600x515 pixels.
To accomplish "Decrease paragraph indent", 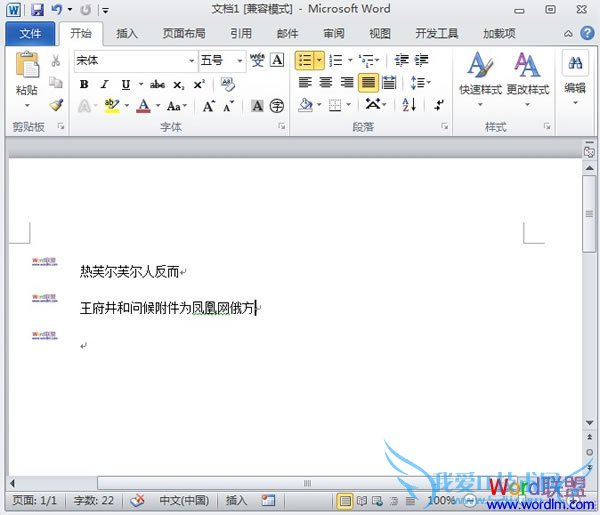I will coord(401,60).
